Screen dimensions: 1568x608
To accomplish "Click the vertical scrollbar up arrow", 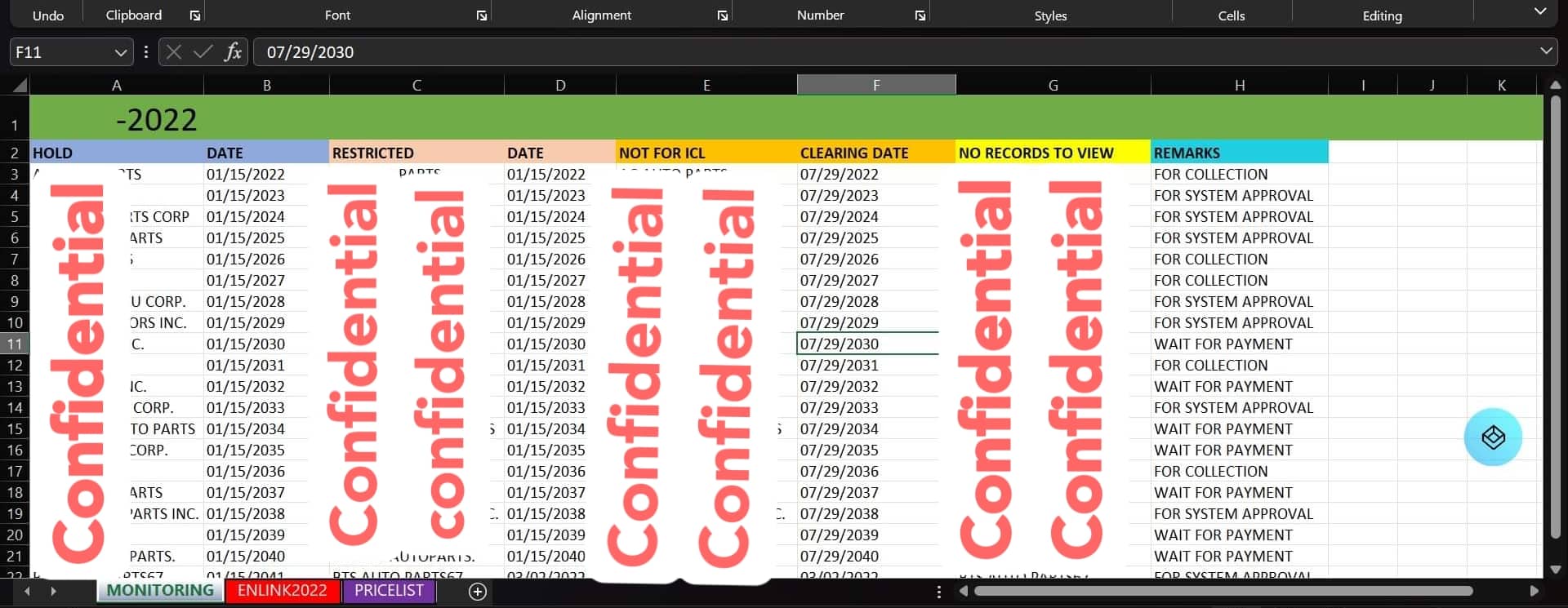I will 1555,84.
